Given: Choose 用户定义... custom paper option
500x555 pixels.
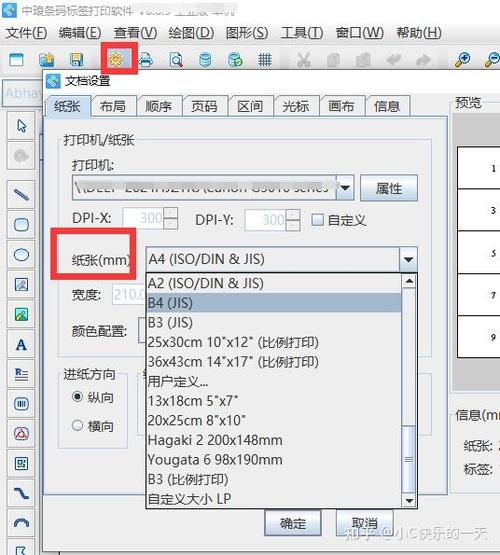Looking at the screenshot, I should [x=274, y=381].
